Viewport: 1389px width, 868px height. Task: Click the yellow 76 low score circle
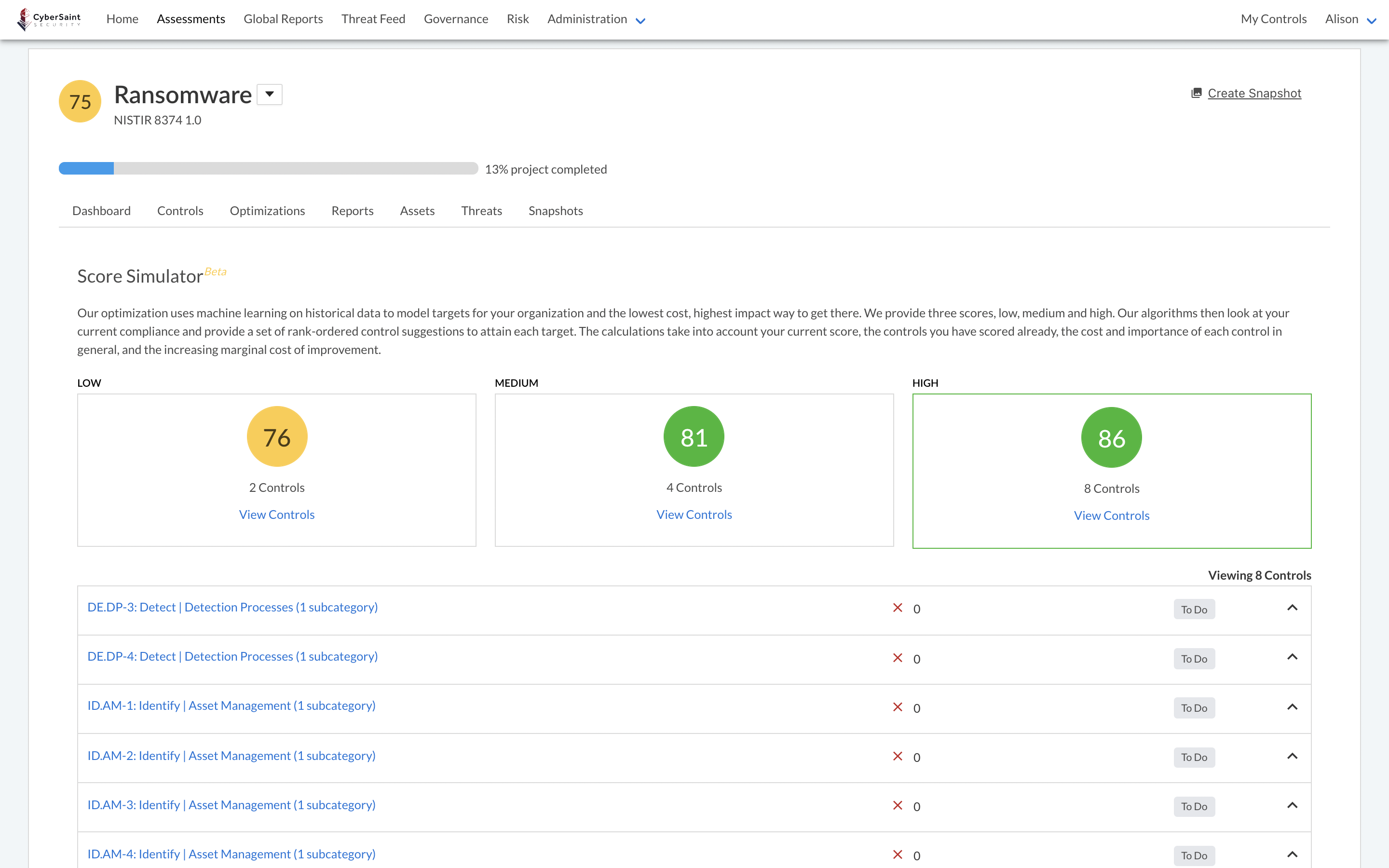[x=277, y=437]
